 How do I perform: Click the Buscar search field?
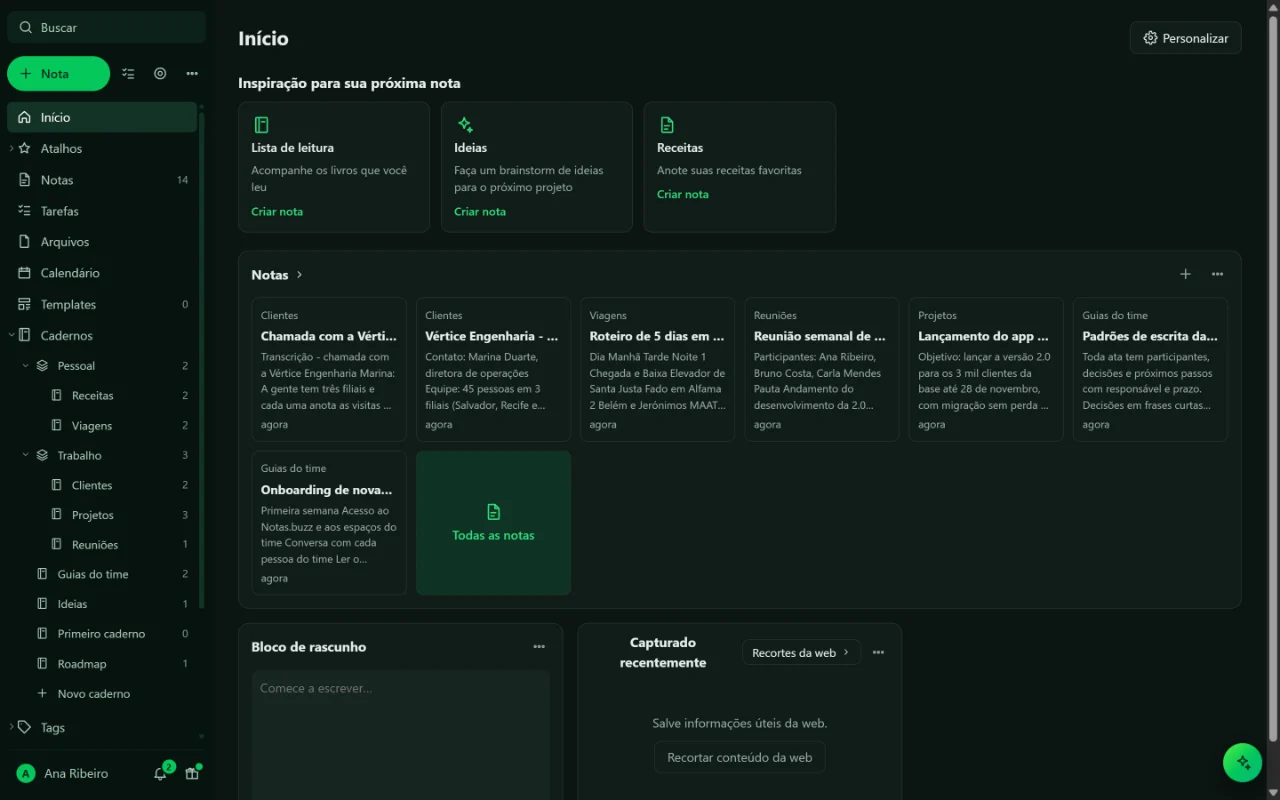click(106, 28)
